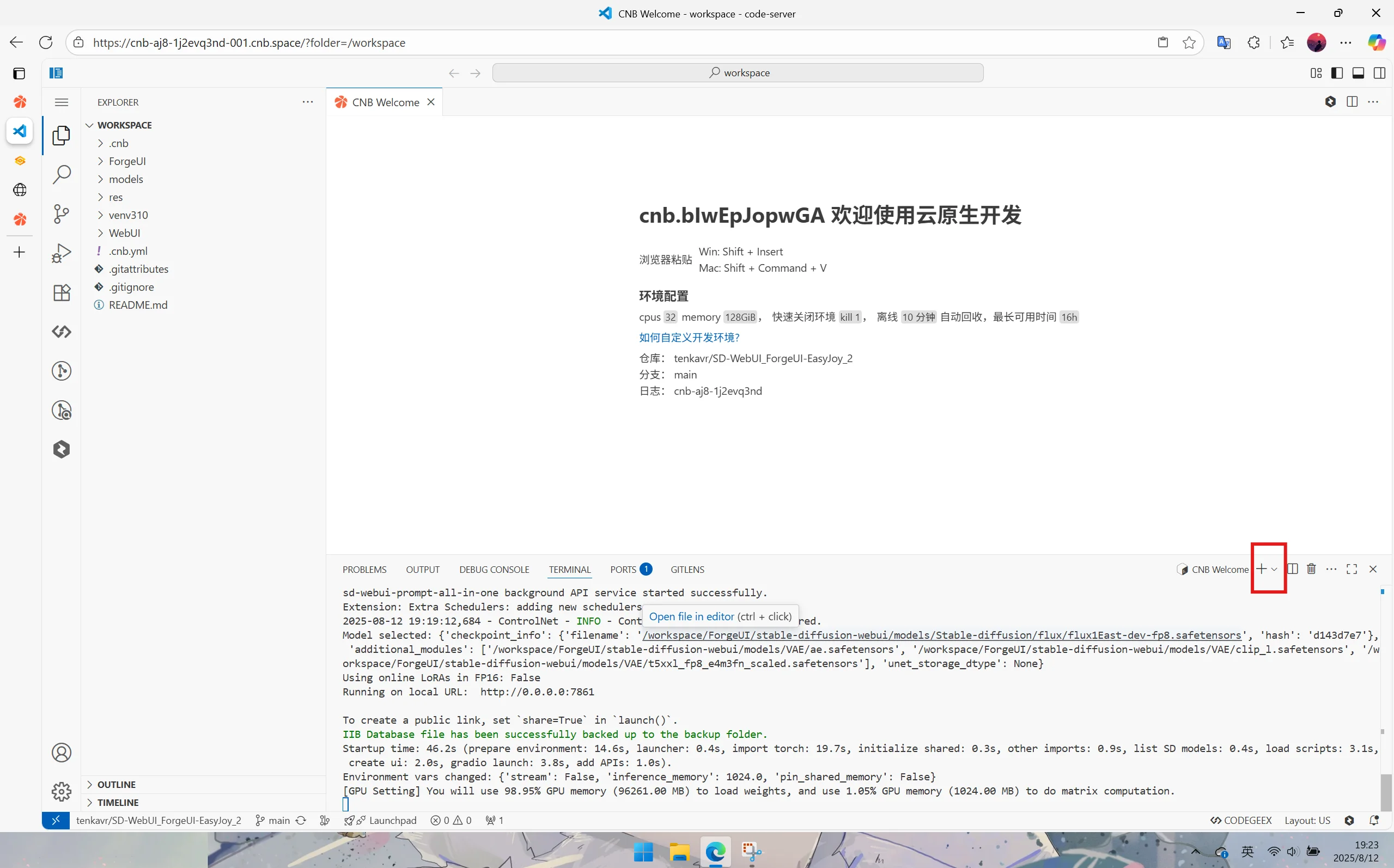
Task: Switch to the GITLENS tab
Action: point(687,570)
